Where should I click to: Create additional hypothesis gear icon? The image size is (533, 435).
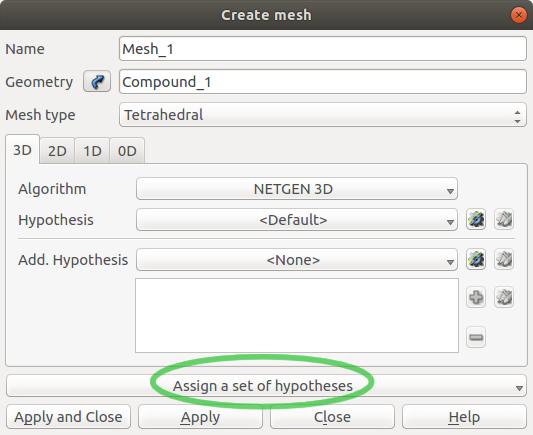pyautogui.click(x=476, y=260)
